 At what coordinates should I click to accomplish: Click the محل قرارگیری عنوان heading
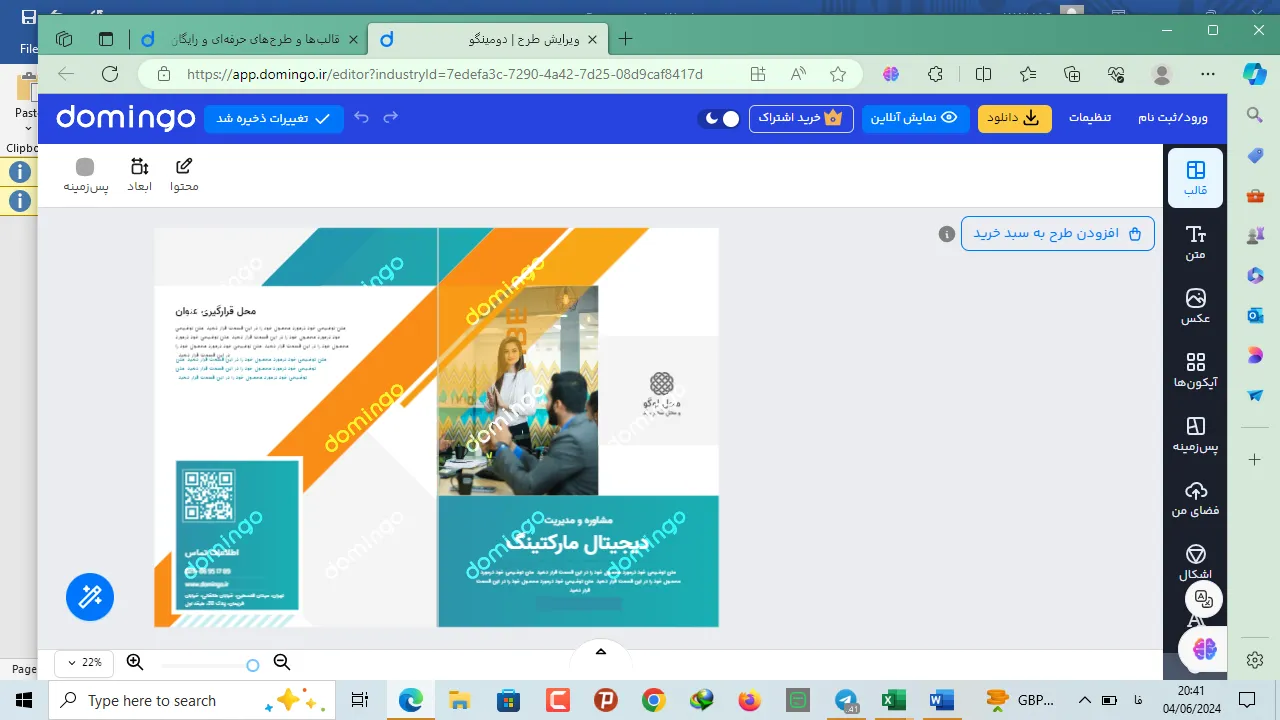click(215, 311)
